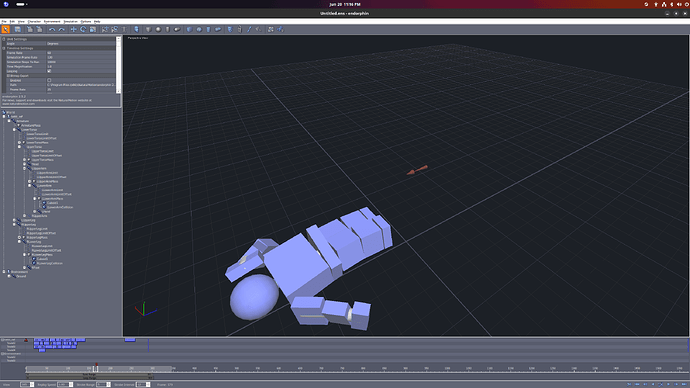Screen dimensions: 690x388
Task: Click the red timeline playhead marker
Action: pyautogui.click(x=96, y=365)
